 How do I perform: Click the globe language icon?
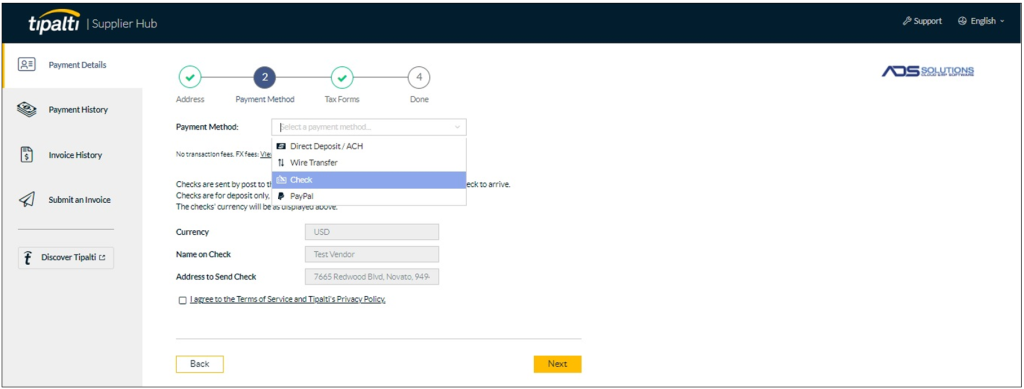(x=962, y=21)
